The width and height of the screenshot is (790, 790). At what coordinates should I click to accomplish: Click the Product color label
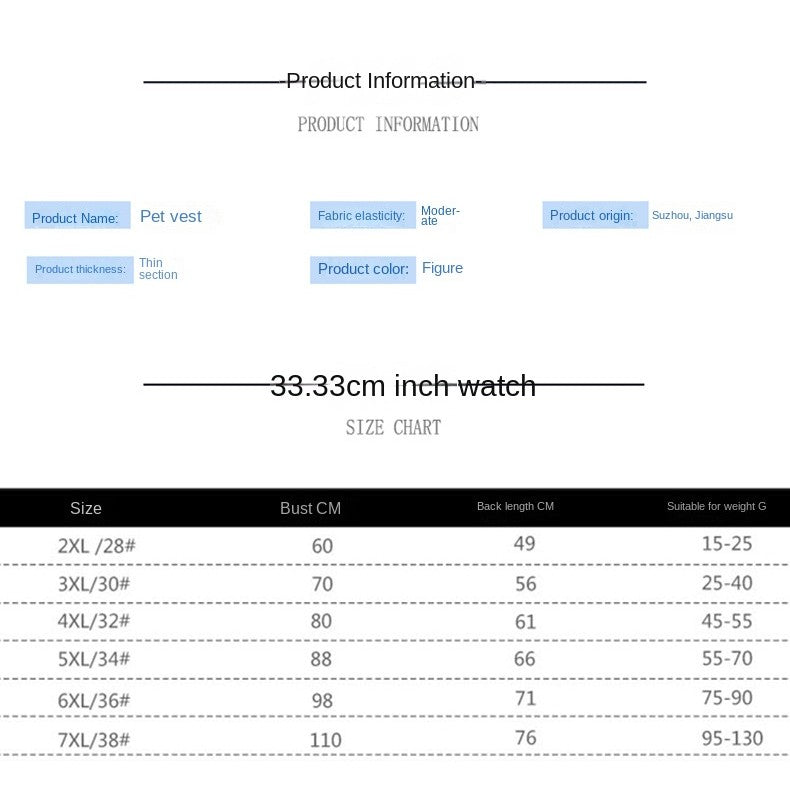[363, 269]
